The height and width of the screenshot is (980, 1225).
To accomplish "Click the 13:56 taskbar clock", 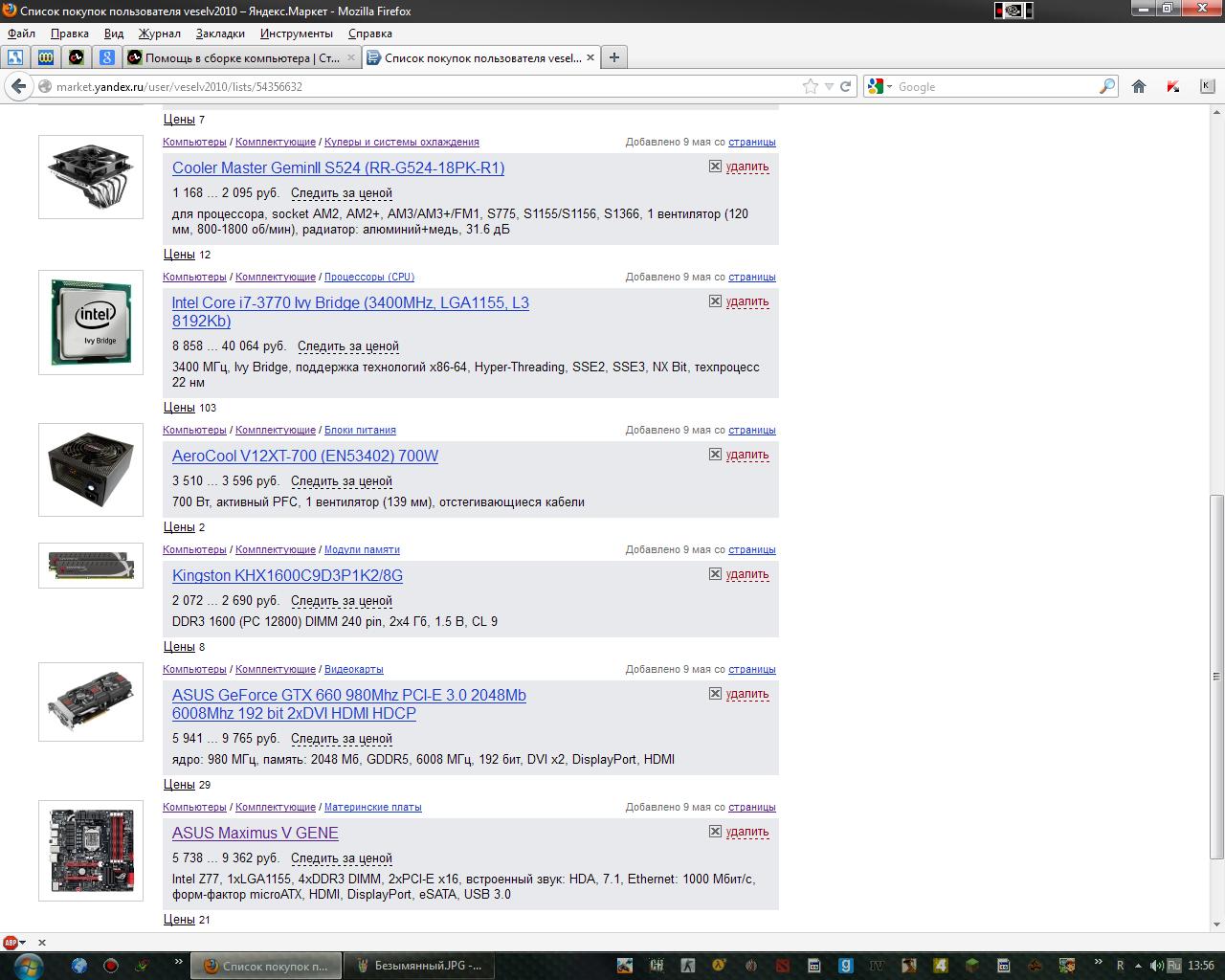I will coord(1201,966).
